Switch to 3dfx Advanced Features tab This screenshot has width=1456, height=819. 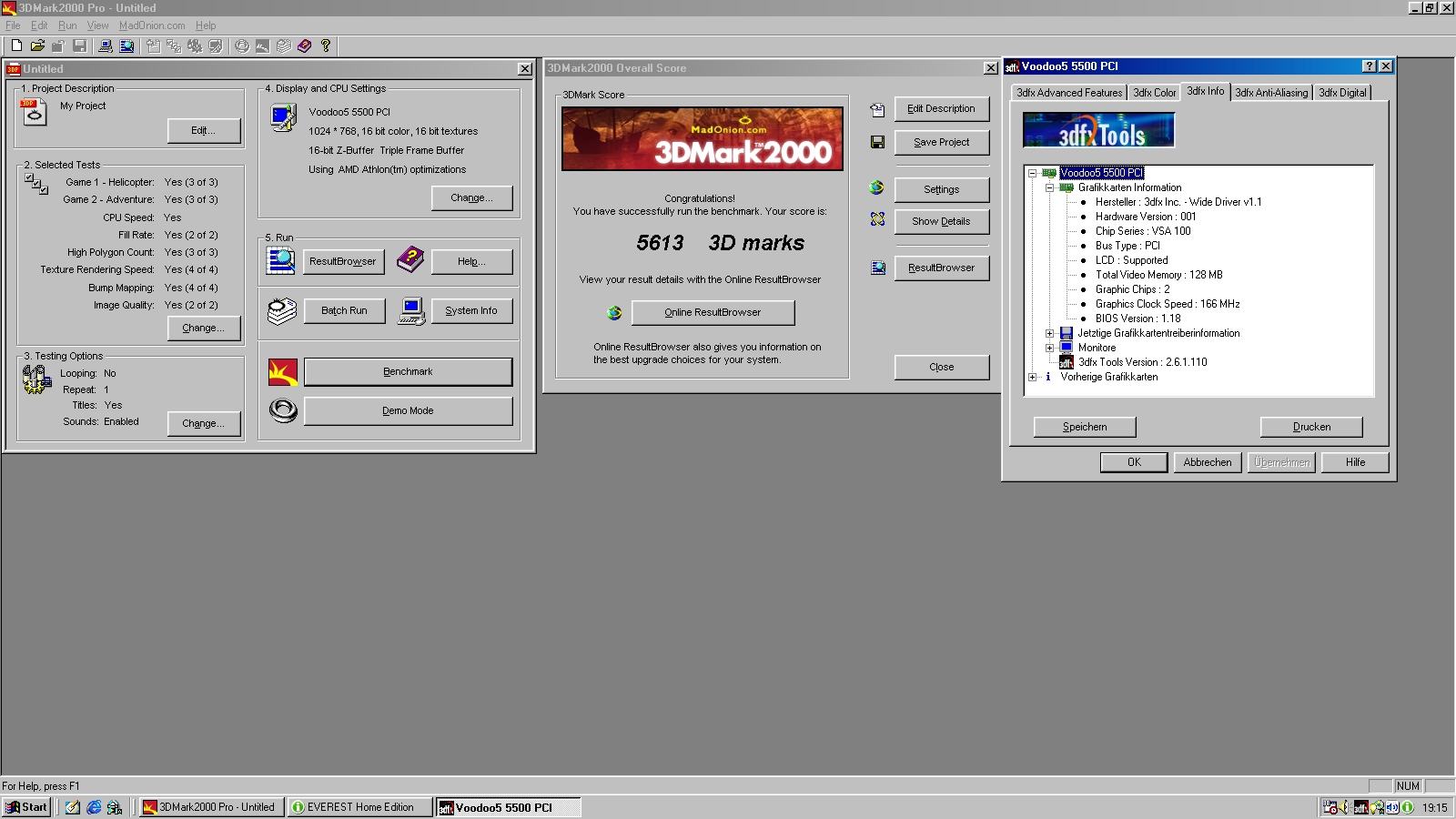tap(1069, 93)
